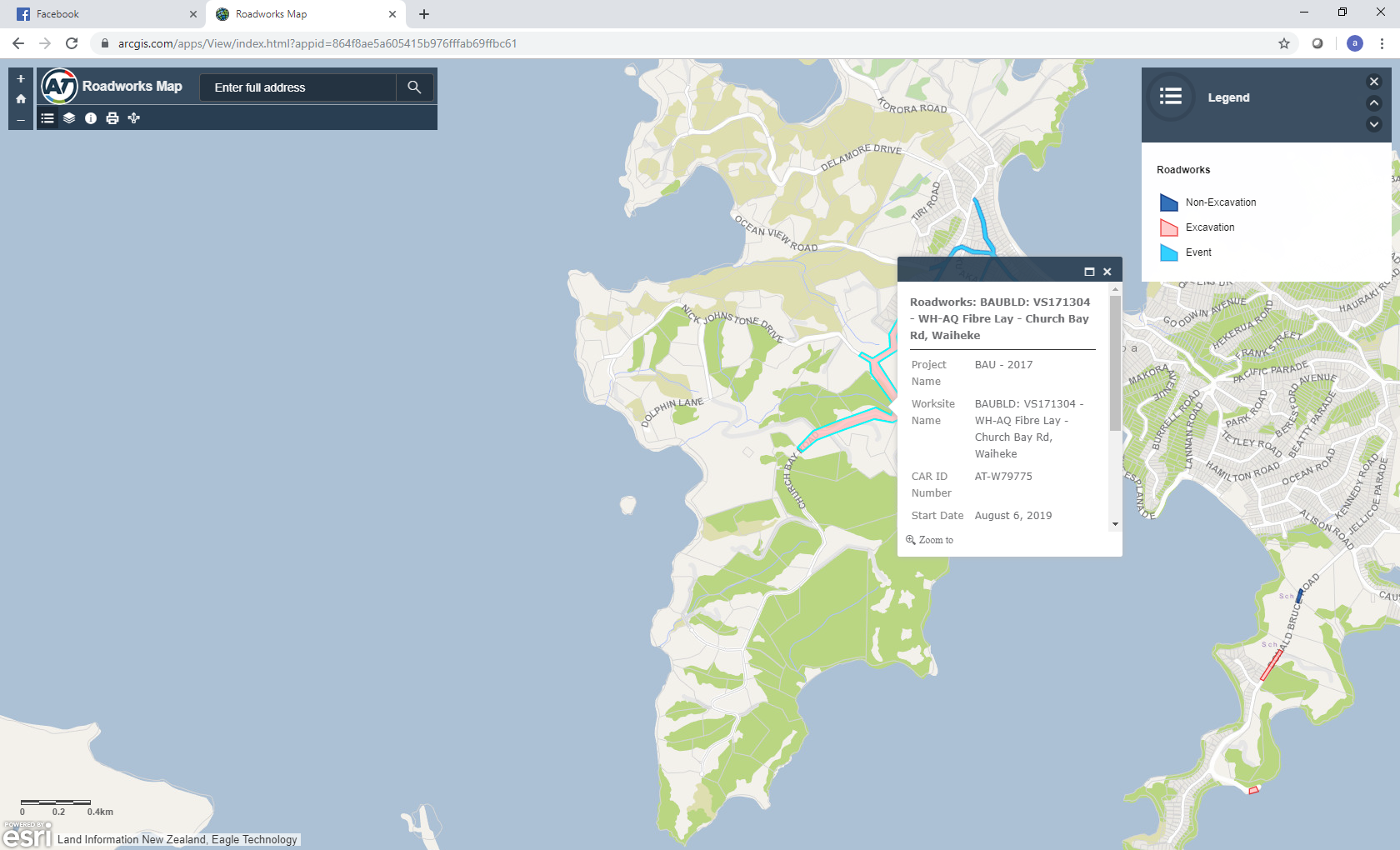
Task: Click the Enter full address field
Action: coord(297,87)
